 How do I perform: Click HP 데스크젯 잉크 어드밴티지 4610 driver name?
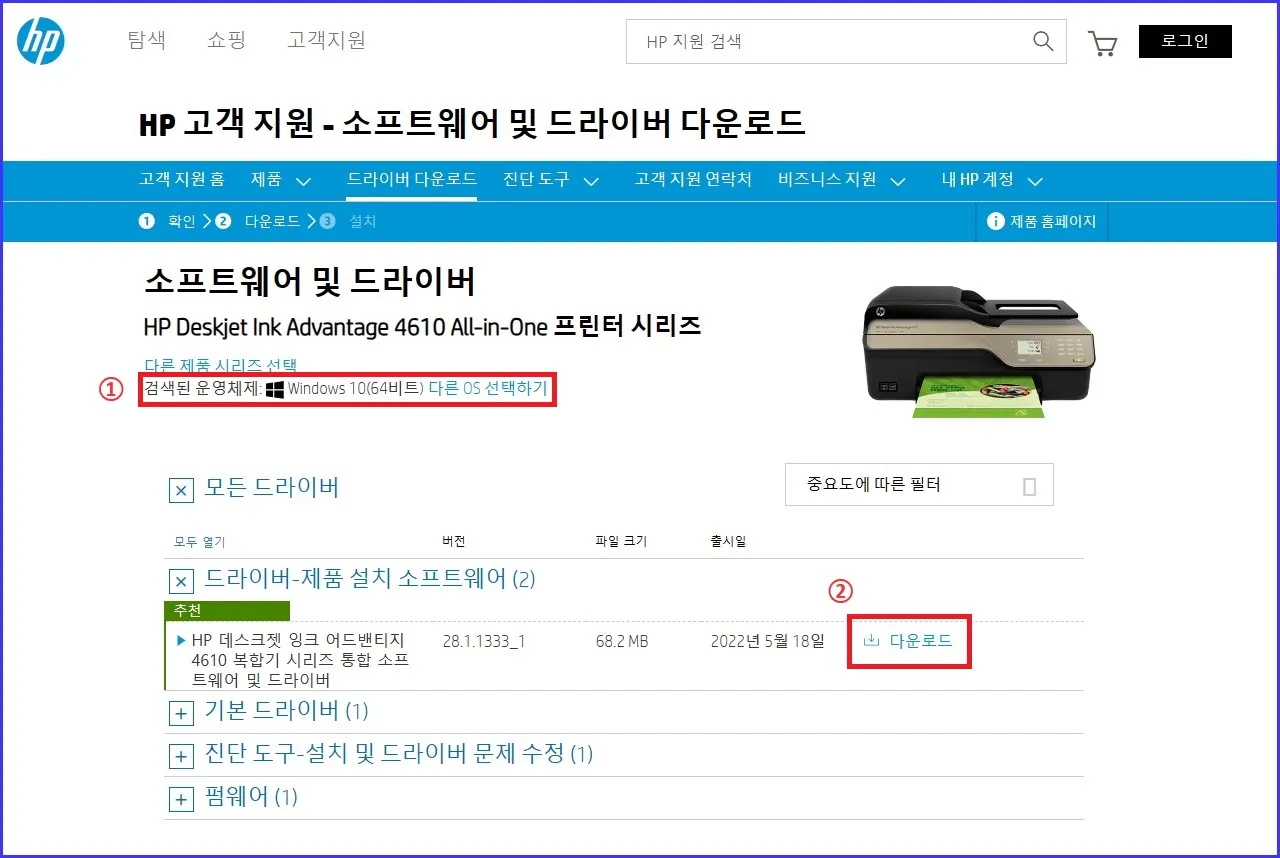(300, 660)
